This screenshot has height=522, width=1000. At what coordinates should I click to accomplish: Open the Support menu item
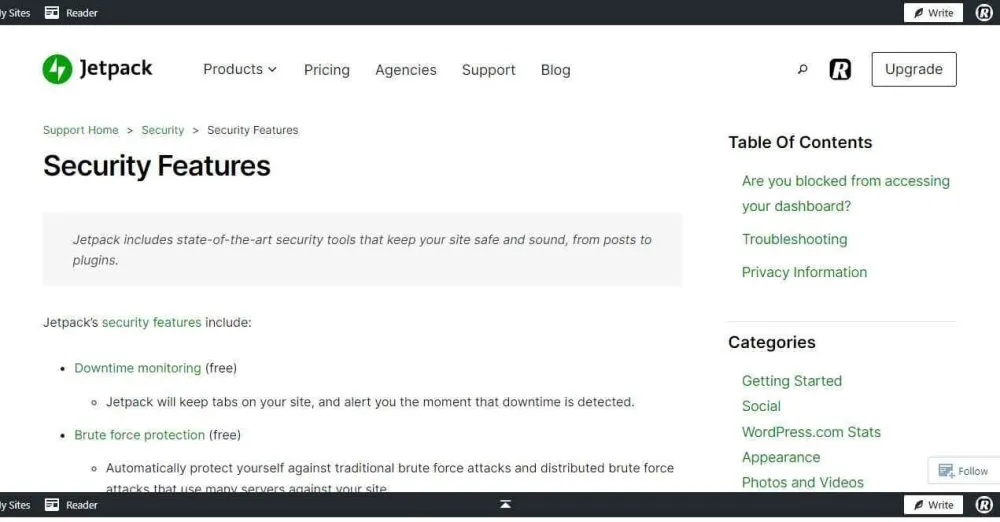(x=488, y=70)
